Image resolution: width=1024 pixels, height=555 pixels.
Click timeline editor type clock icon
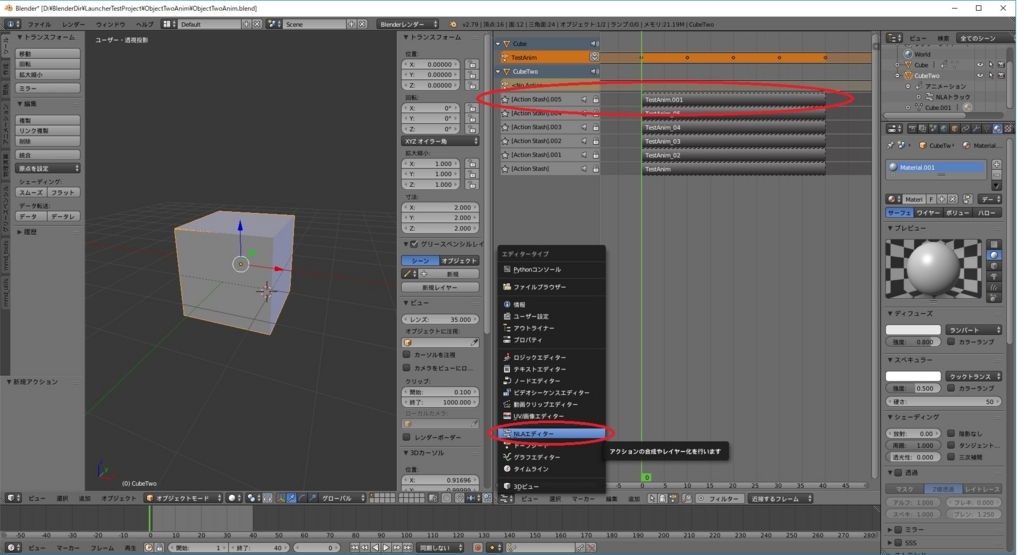[x=12, y=548]
